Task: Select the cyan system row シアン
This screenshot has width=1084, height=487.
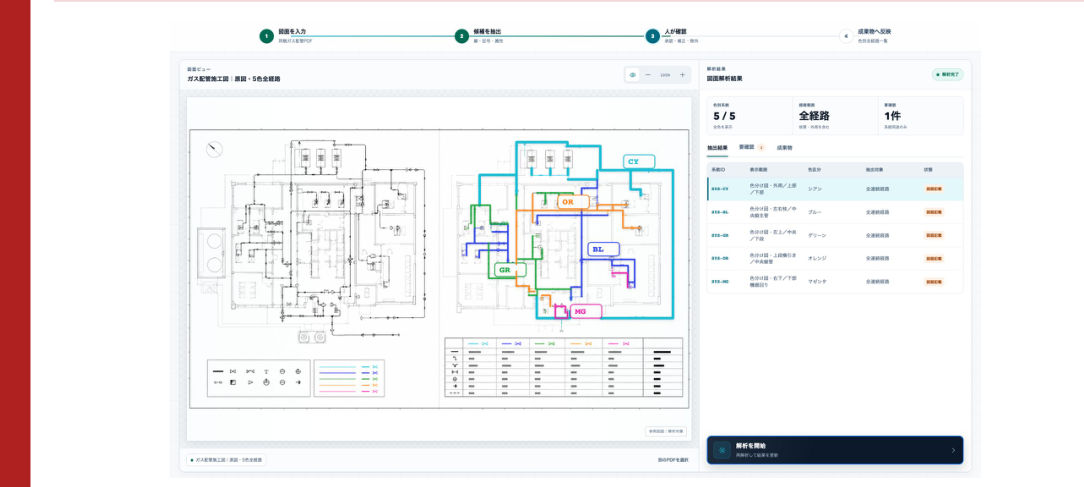Action: (x=835, y=188)
